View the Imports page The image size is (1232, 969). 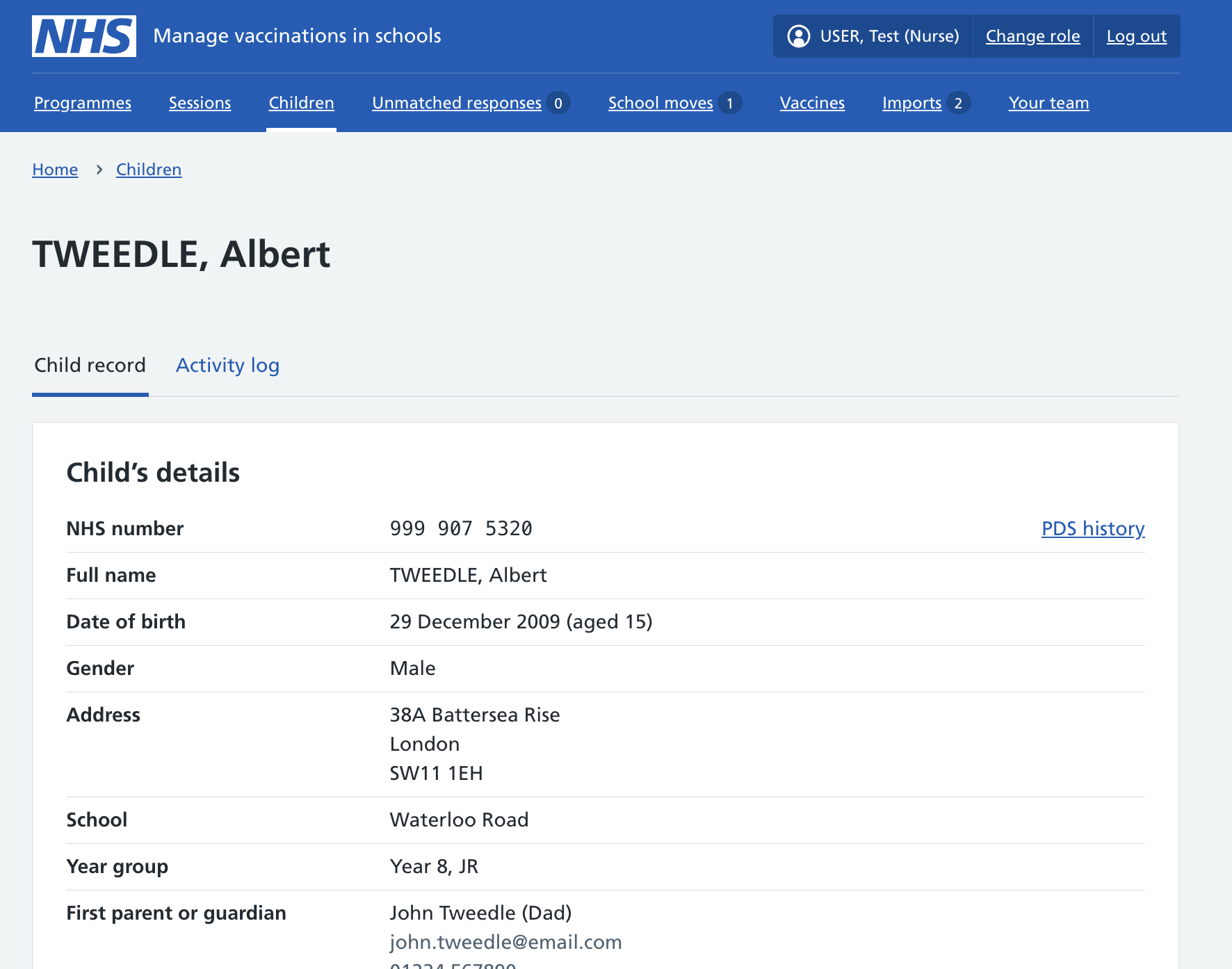click(911, 103)
